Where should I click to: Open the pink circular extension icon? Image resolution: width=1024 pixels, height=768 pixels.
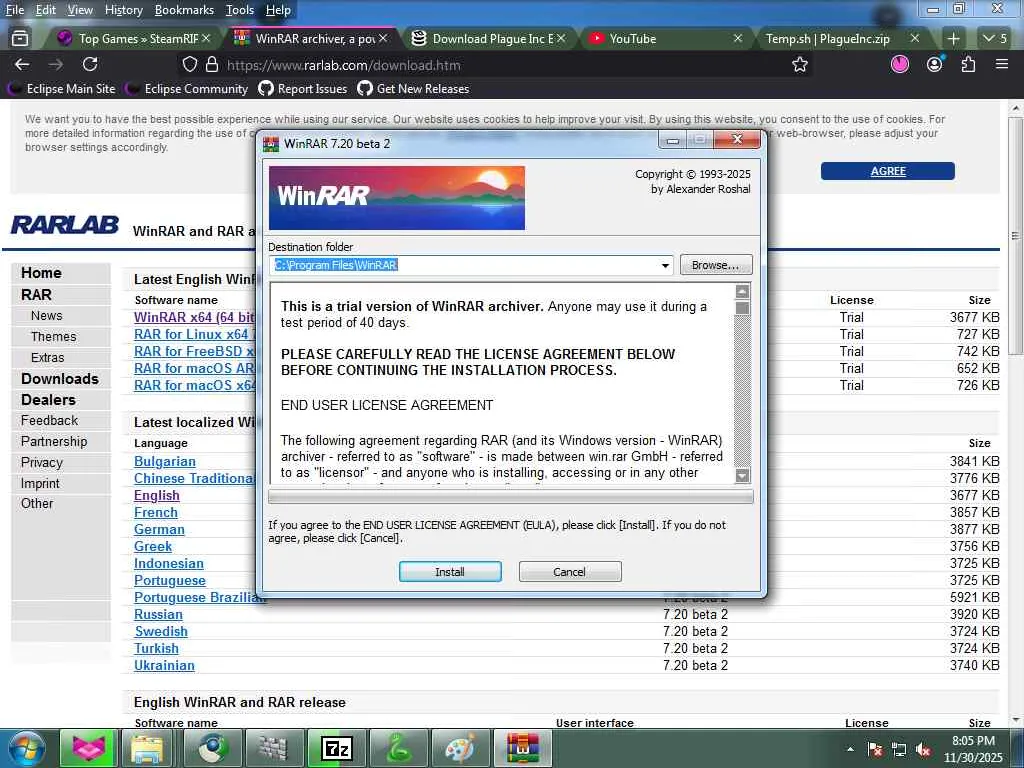point(900,64)
